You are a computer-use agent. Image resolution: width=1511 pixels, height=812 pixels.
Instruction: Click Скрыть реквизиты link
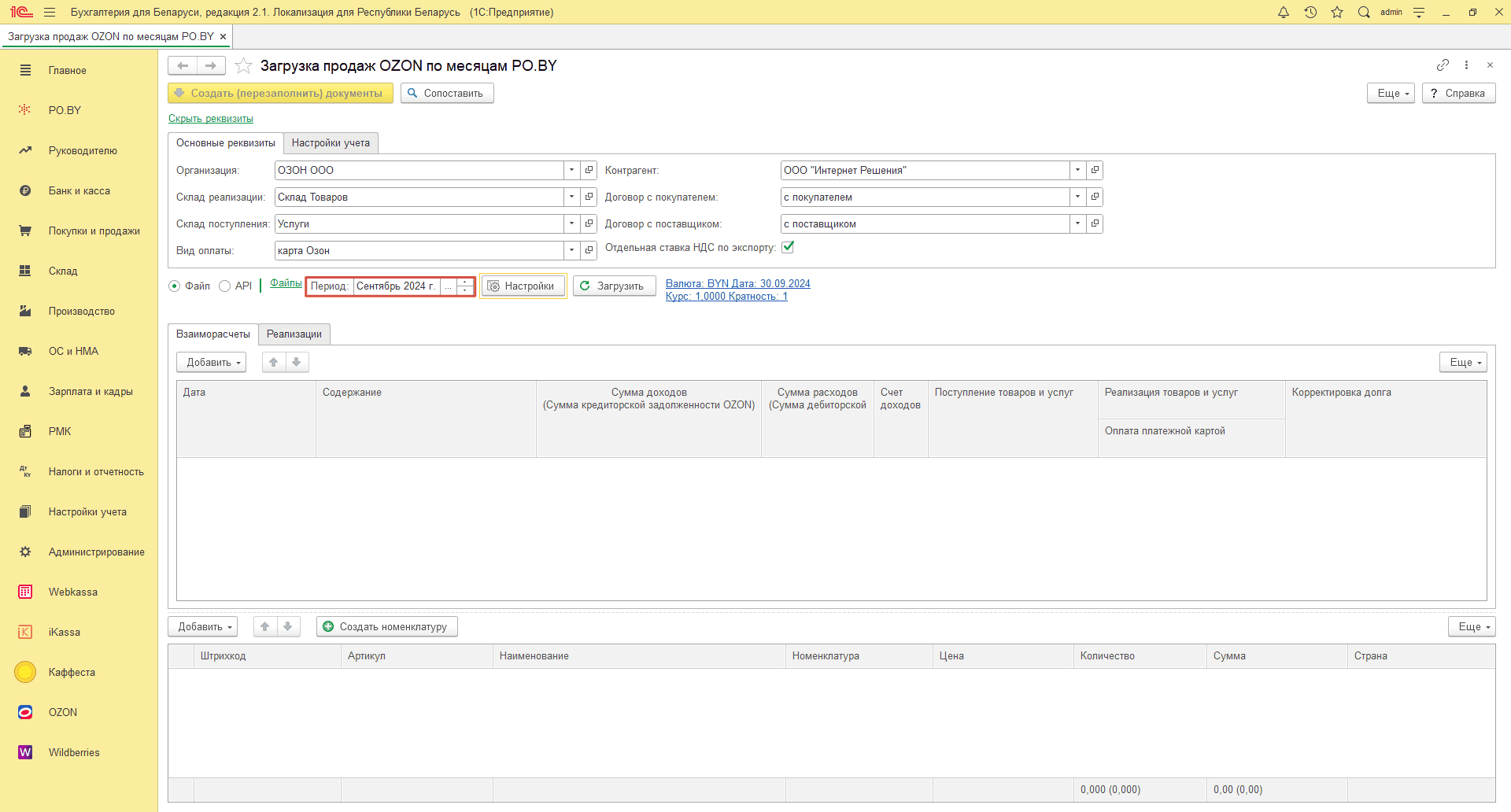click(211, 119)
